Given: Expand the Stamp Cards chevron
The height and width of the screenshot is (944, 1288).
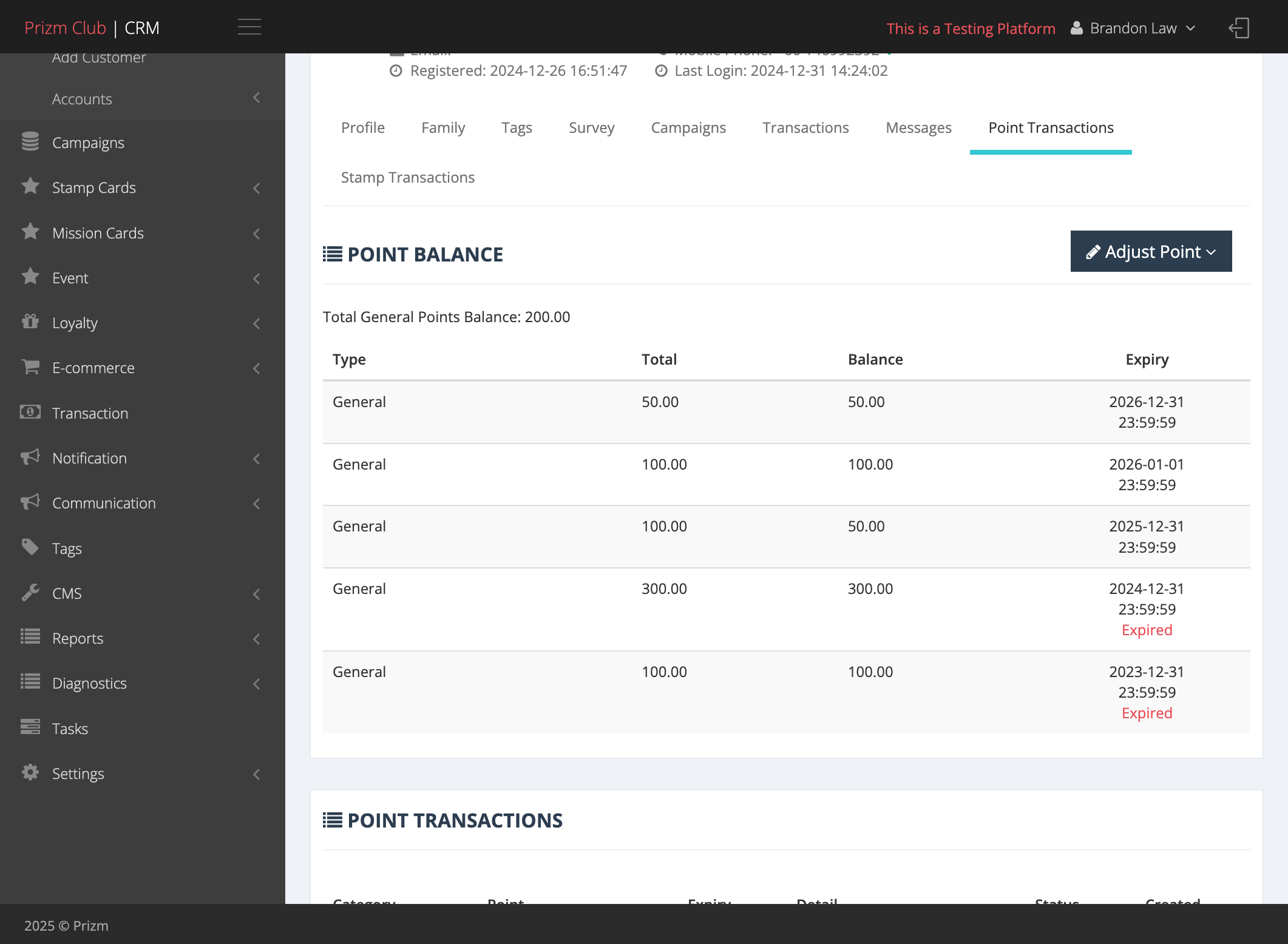Looking at the screenshot, I should 257,188.
